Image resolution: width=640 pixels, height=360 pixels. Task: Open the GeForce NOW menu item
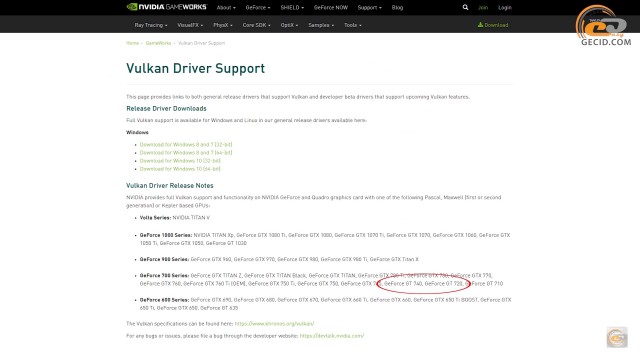(331, 7)
